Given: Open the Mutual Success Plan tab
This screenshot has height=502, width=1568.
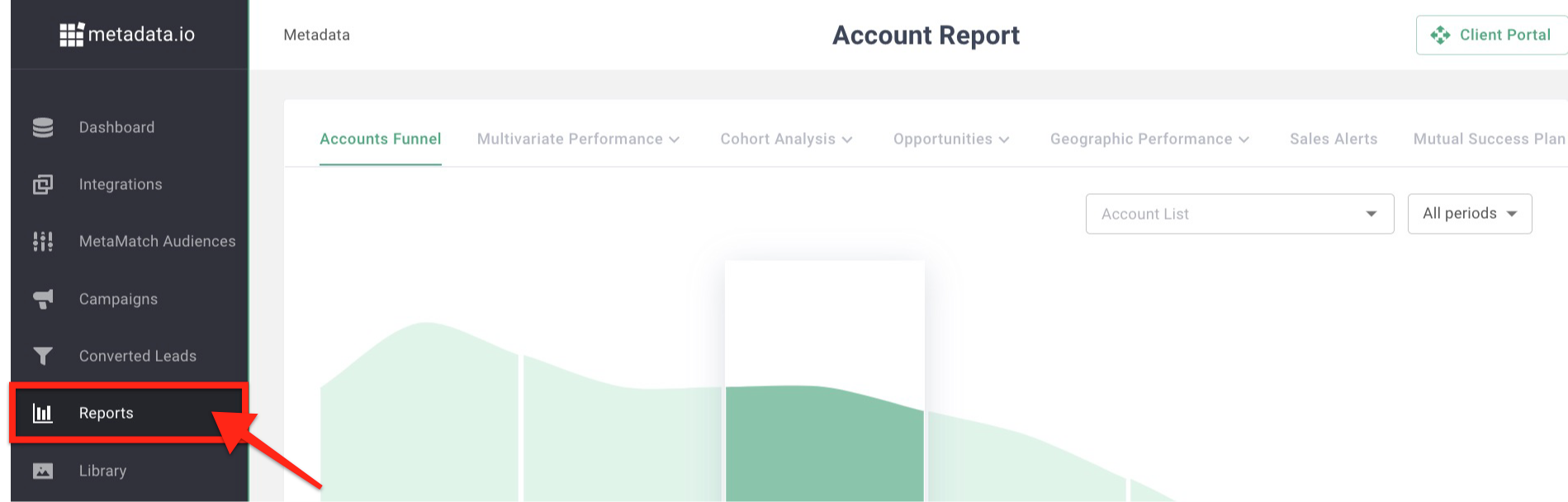Looking at the screenshot, I should [1489, 140].
